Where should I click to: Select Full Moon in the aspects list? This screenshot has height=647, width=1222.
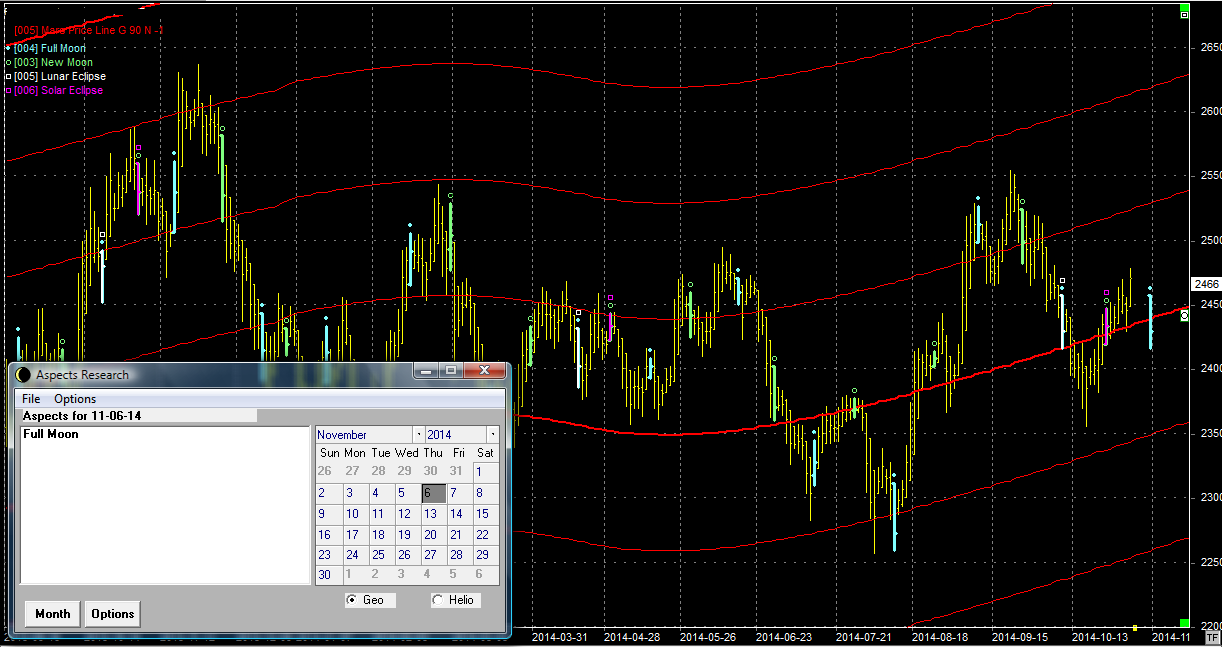point(51,434)
